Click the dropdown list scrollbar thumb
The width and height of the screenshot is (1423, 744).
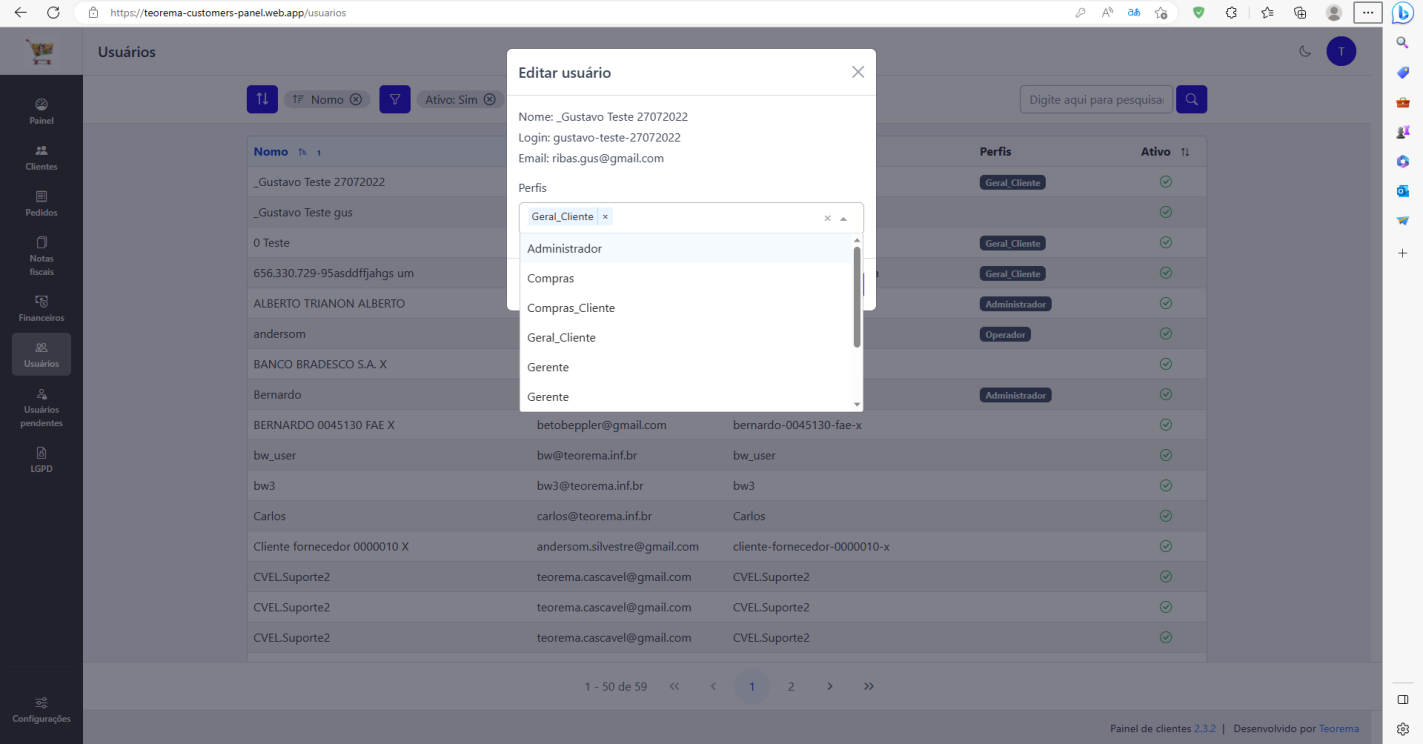pos(857,296)
